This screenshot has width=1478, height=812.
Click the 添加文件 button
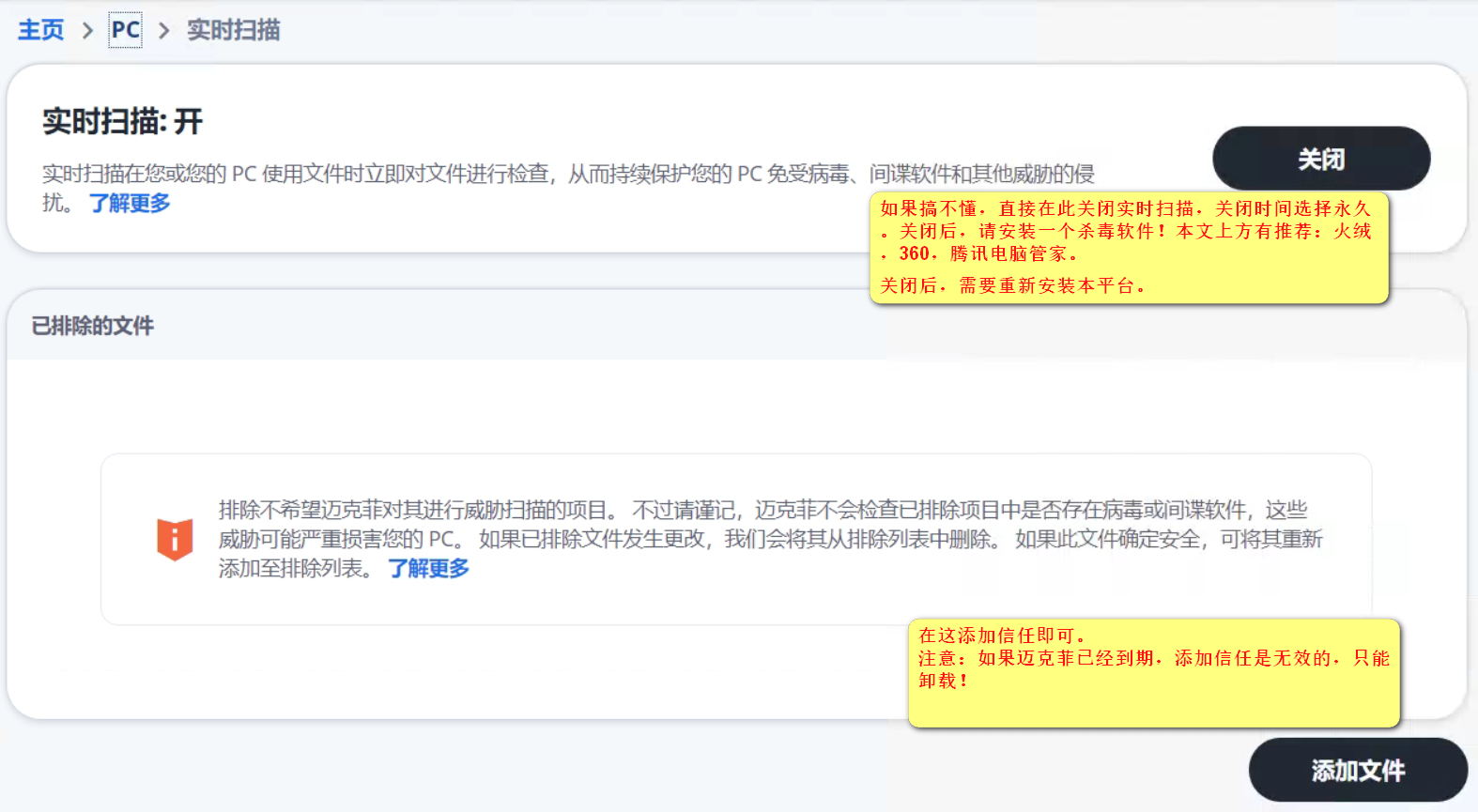coord(1358,770)
